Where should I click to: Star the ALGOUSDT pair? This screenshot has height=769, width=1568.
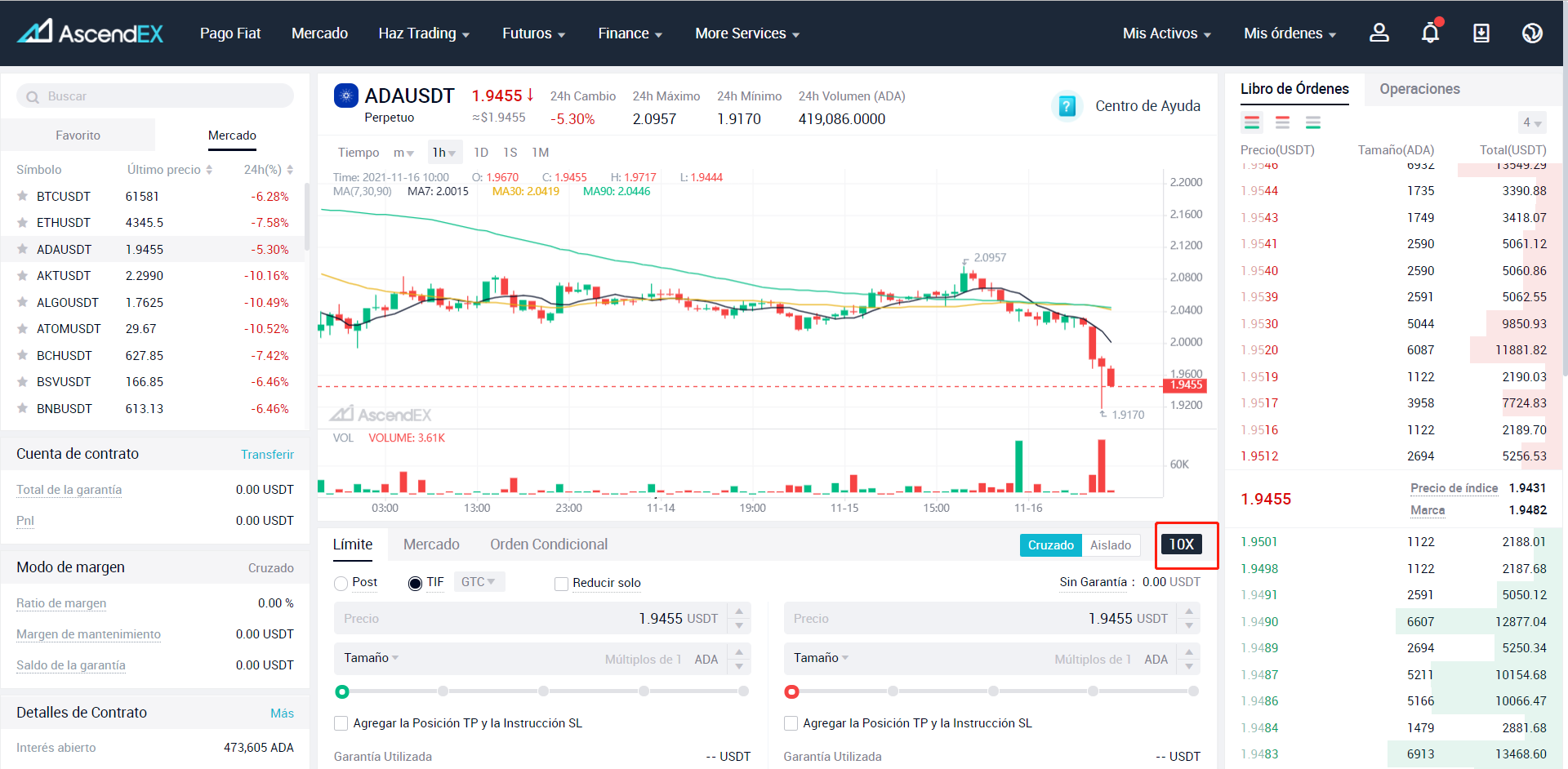tap(23, 302)
